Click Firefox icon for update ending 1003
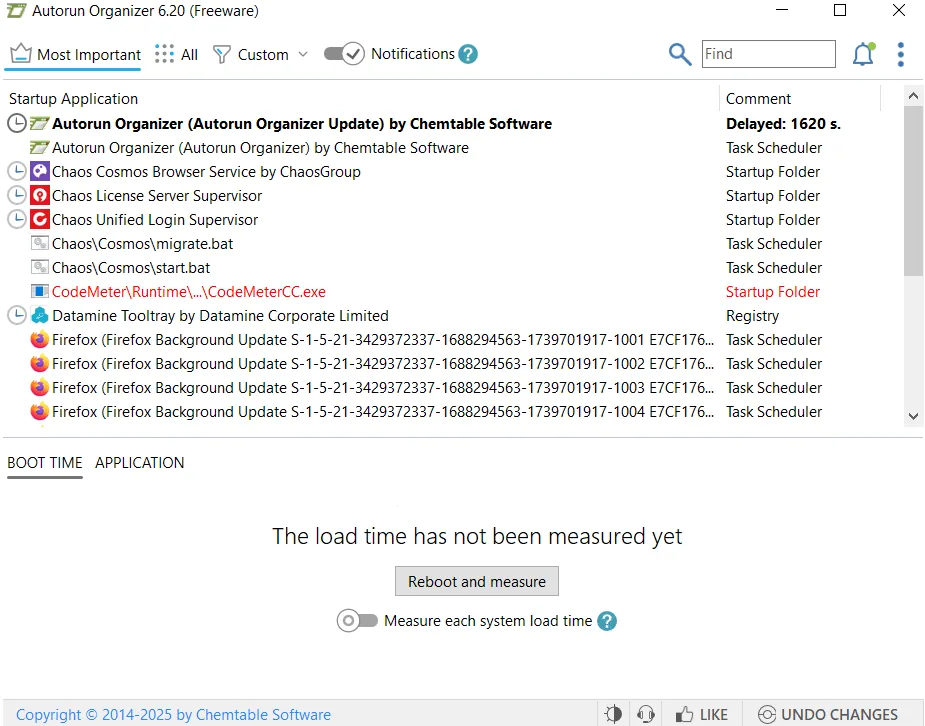 click(x=40, y=387)
